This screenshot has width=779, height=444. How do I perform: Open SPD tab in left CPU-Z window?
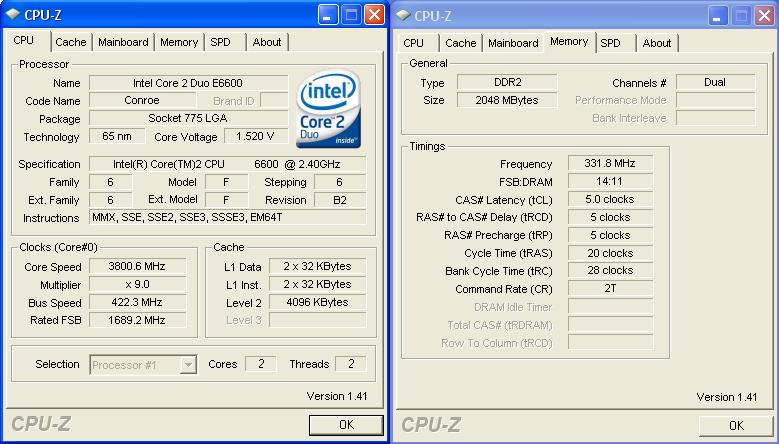pyautogui.click(x=221, y=43)
